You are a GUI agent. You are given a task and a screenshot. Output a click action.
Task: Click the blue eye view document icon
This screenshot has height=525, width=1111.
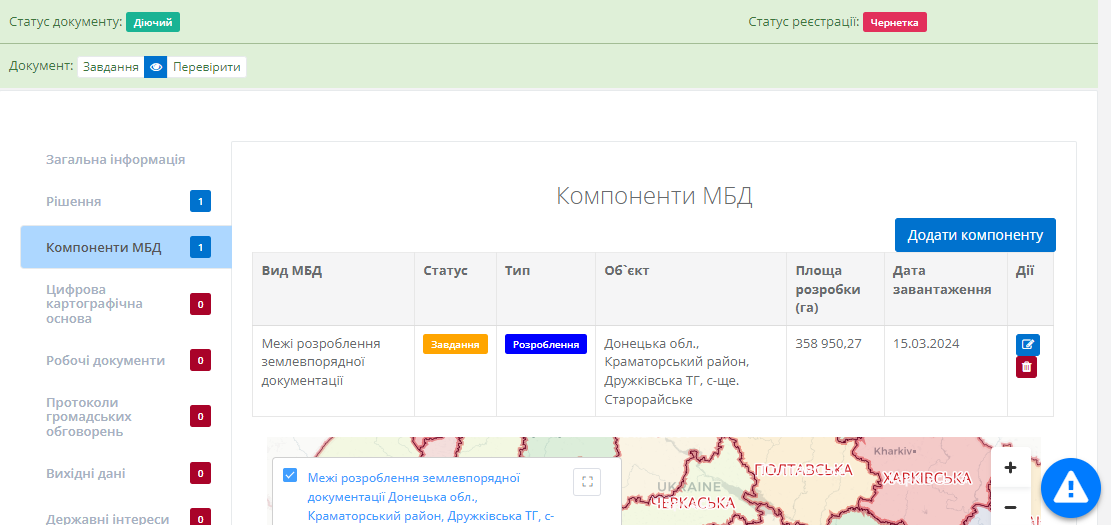tap(155, 67)
